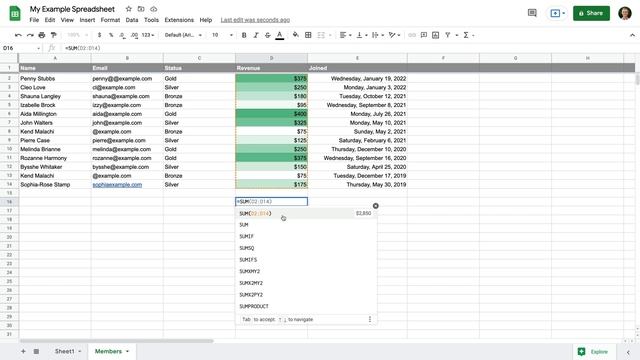
Task: Open the Tools menu
Action: pos(151,20)
